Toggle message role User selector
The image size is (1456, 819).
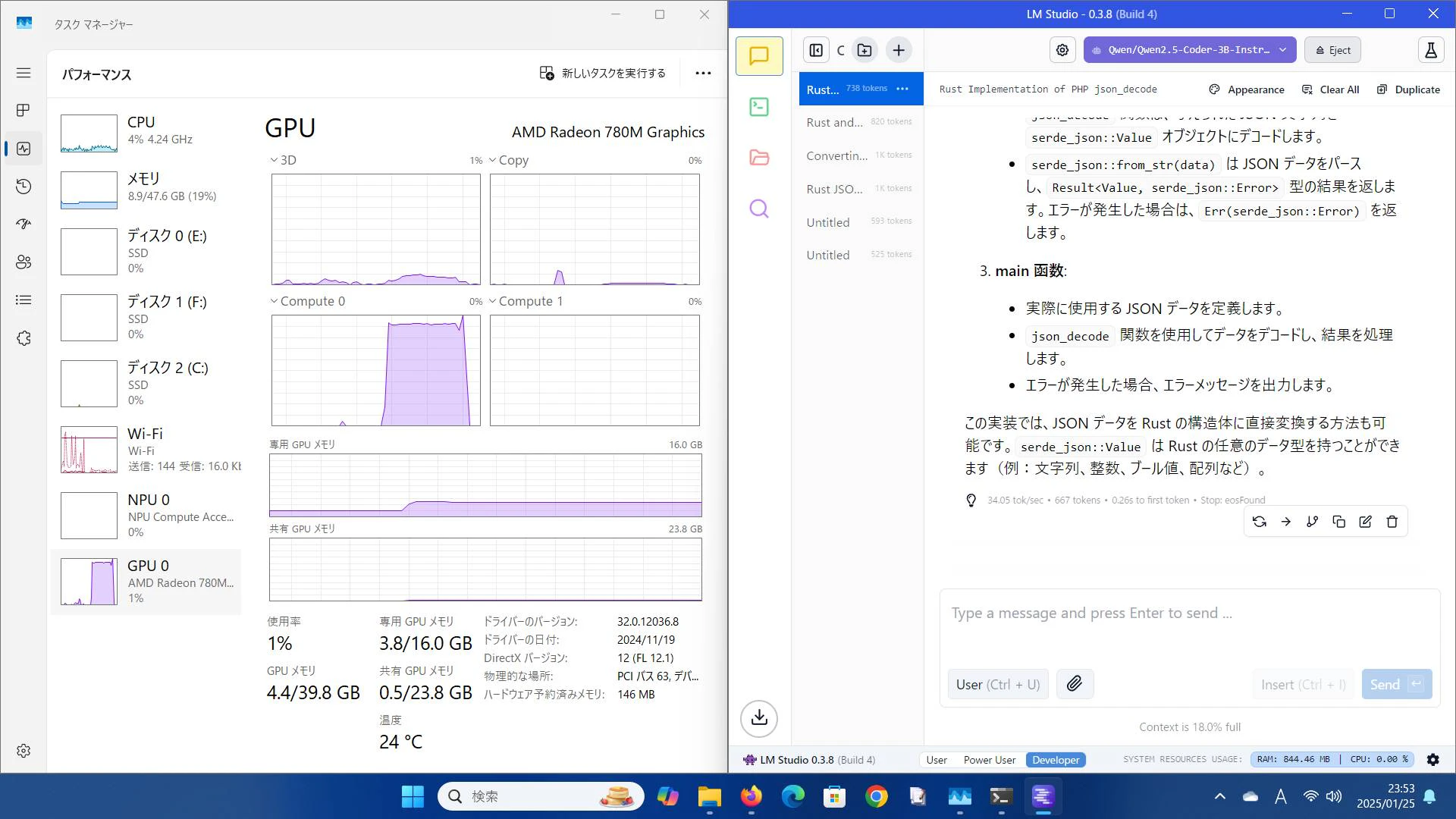998,684
